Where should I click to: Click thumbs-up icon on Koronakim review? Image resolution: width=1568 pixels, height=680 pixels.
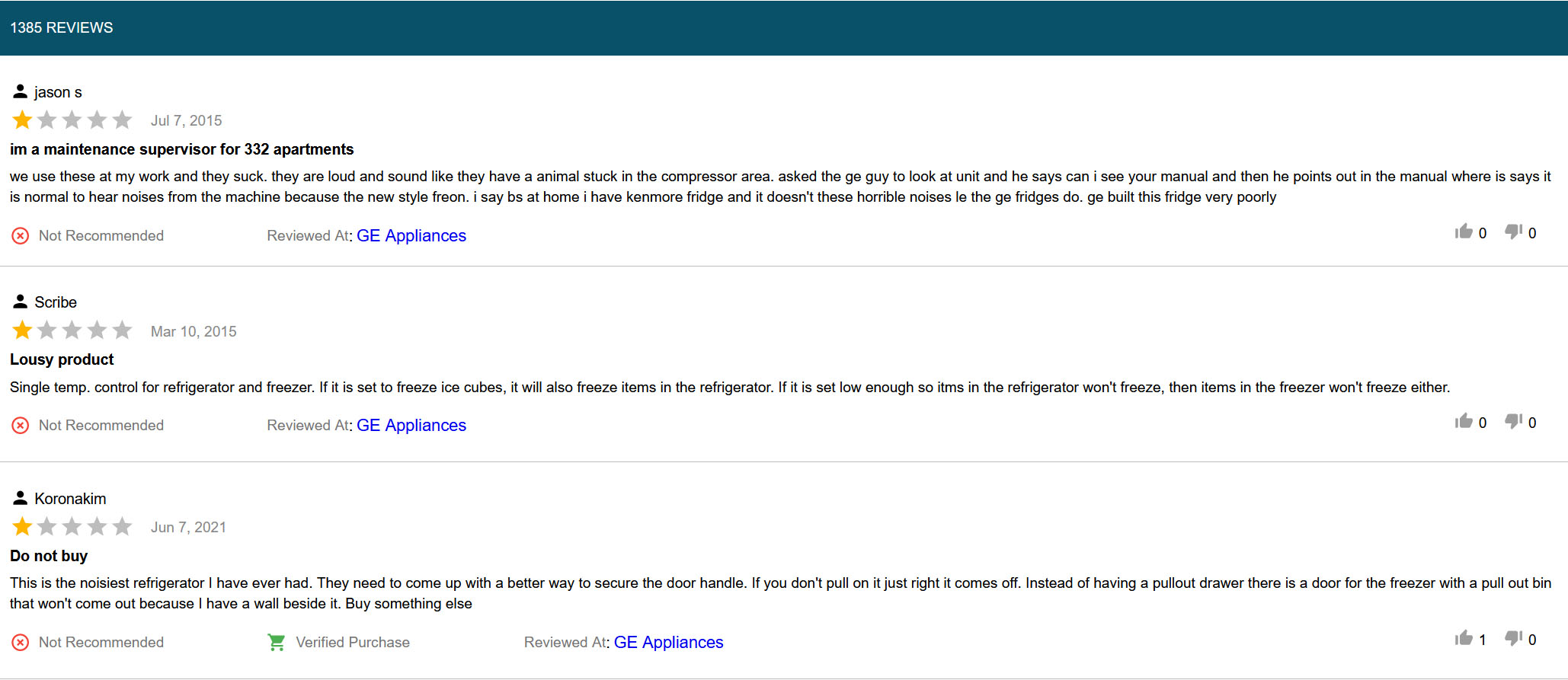point(1463,638)
